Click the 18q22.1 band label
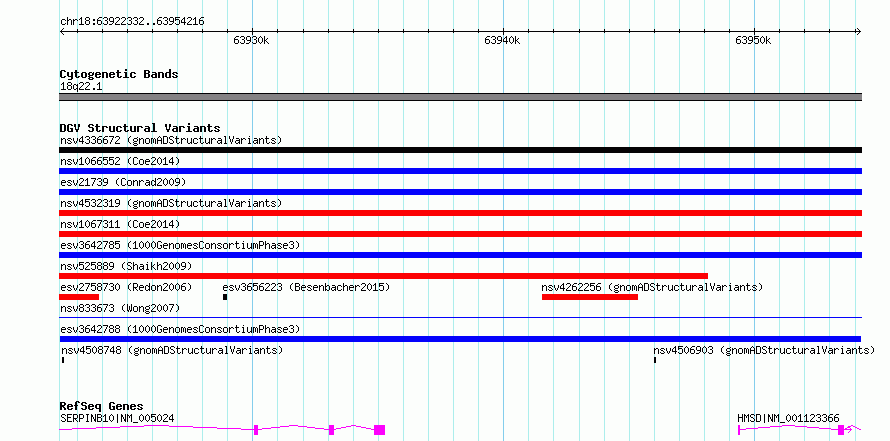This screenshot has width=890, height=441. click(81, 87)
